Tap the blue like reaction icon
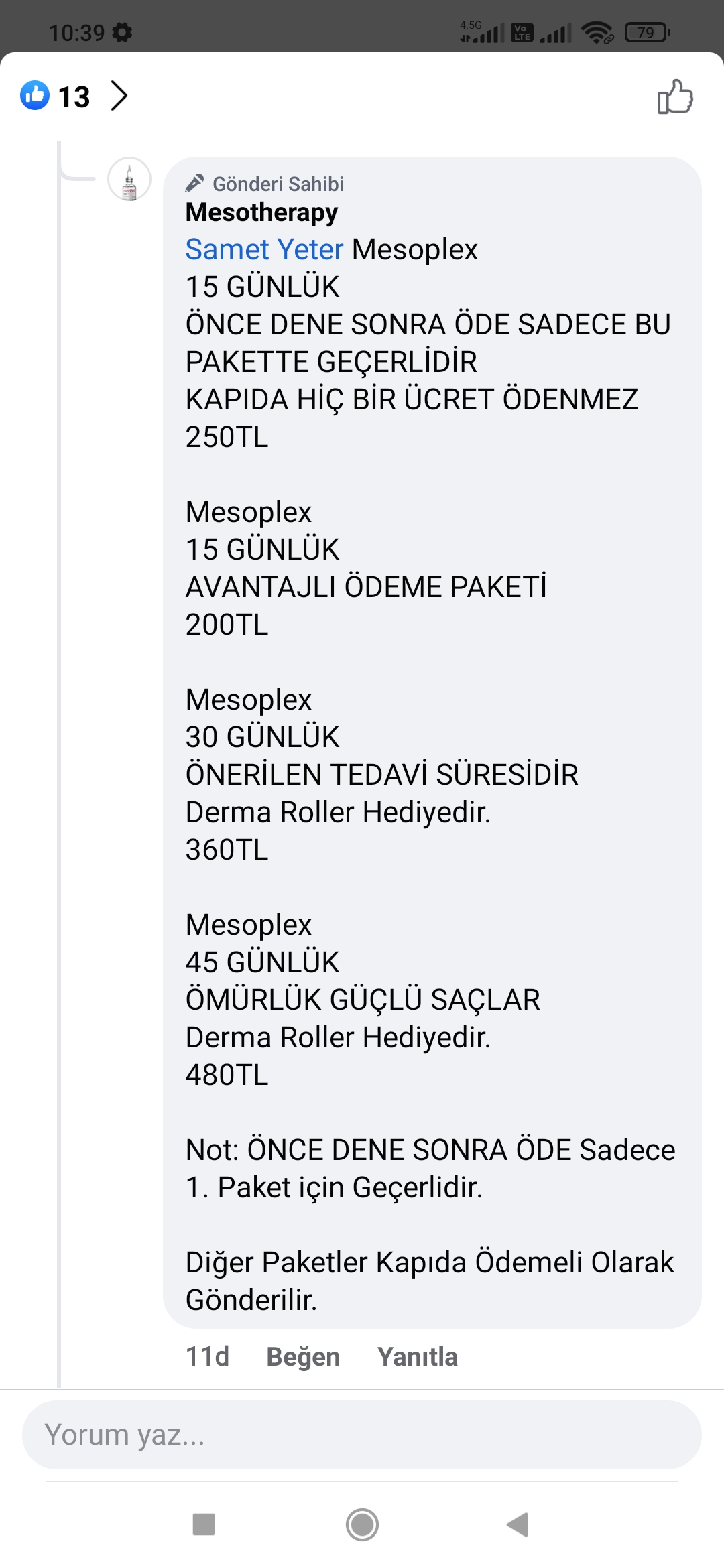Screen dimensions: 724x1568 point(35,95)
